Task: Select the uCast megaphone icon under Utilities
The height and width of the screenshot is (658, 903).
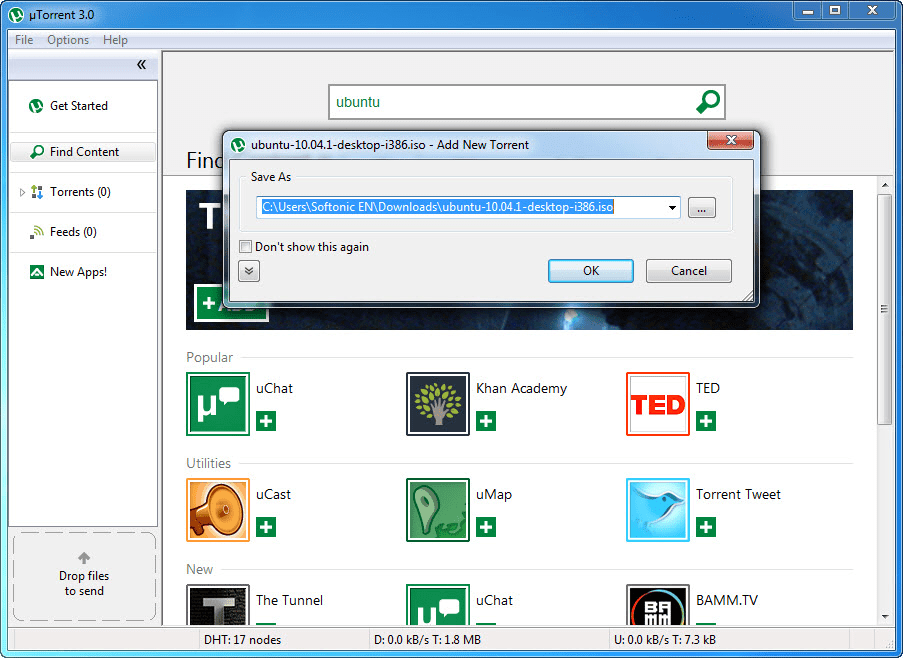Action: click(217, 510)
